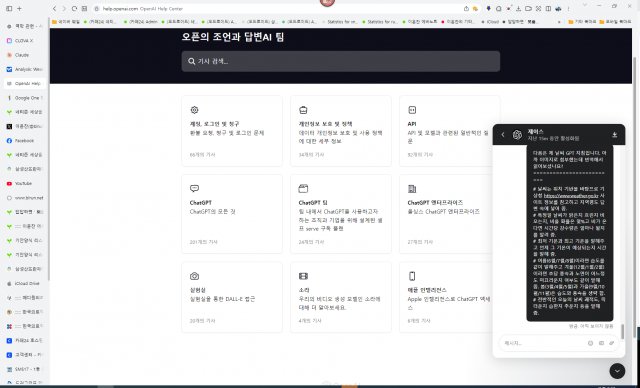The image size is (640, 388).
Task: Go back using the chat widget arrow
Action: pyautogui.click(x=503, y=135)
